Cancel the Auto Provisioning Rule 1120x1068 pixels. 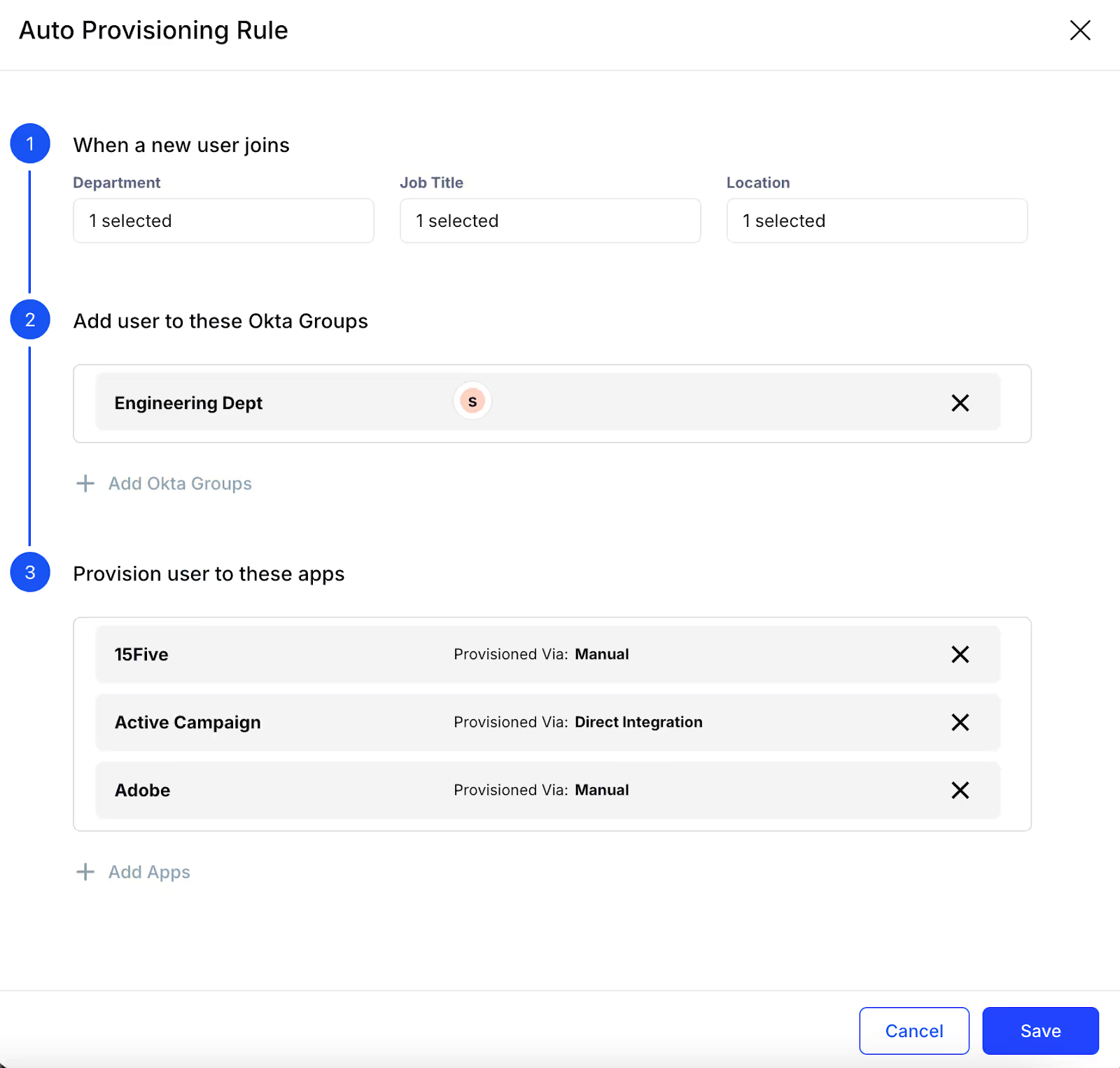pos(913,1030)
